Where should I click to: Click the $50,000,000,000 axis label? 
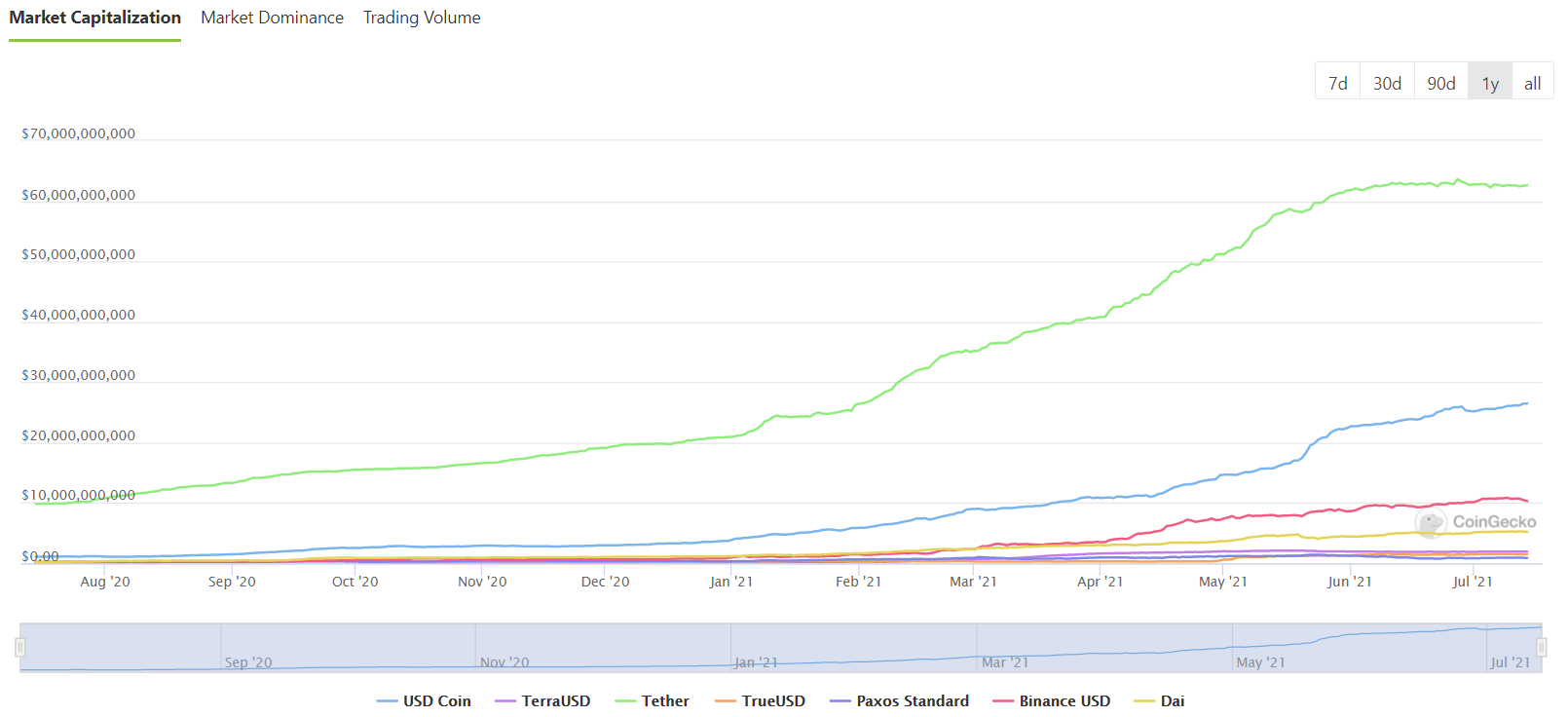(x=79, y=254)
